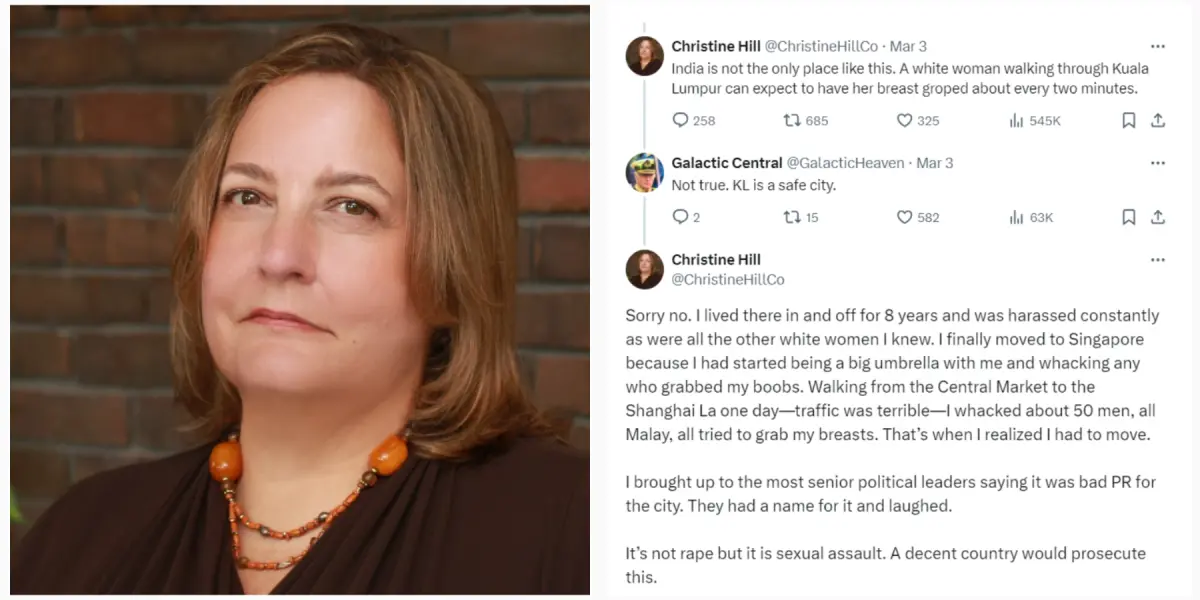View analytics of tweet with 545K views
This screenshot has height=600, width=1200.
(1016, 120)
